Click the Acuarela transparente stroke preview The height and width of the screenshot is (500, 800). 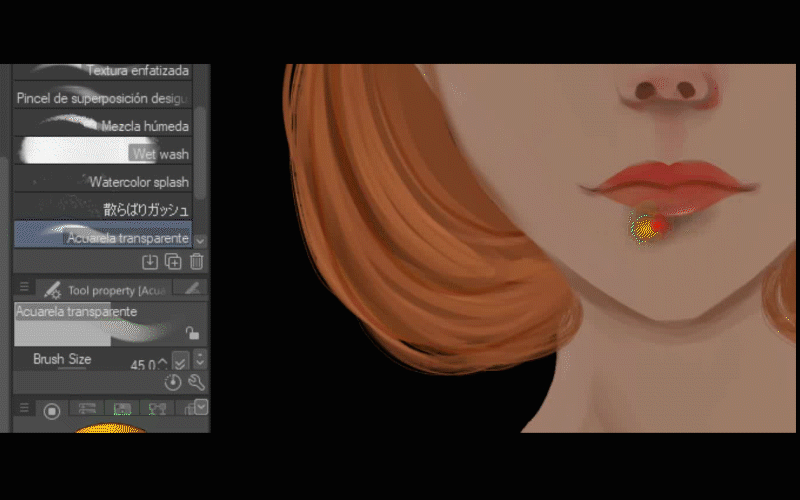110,324
